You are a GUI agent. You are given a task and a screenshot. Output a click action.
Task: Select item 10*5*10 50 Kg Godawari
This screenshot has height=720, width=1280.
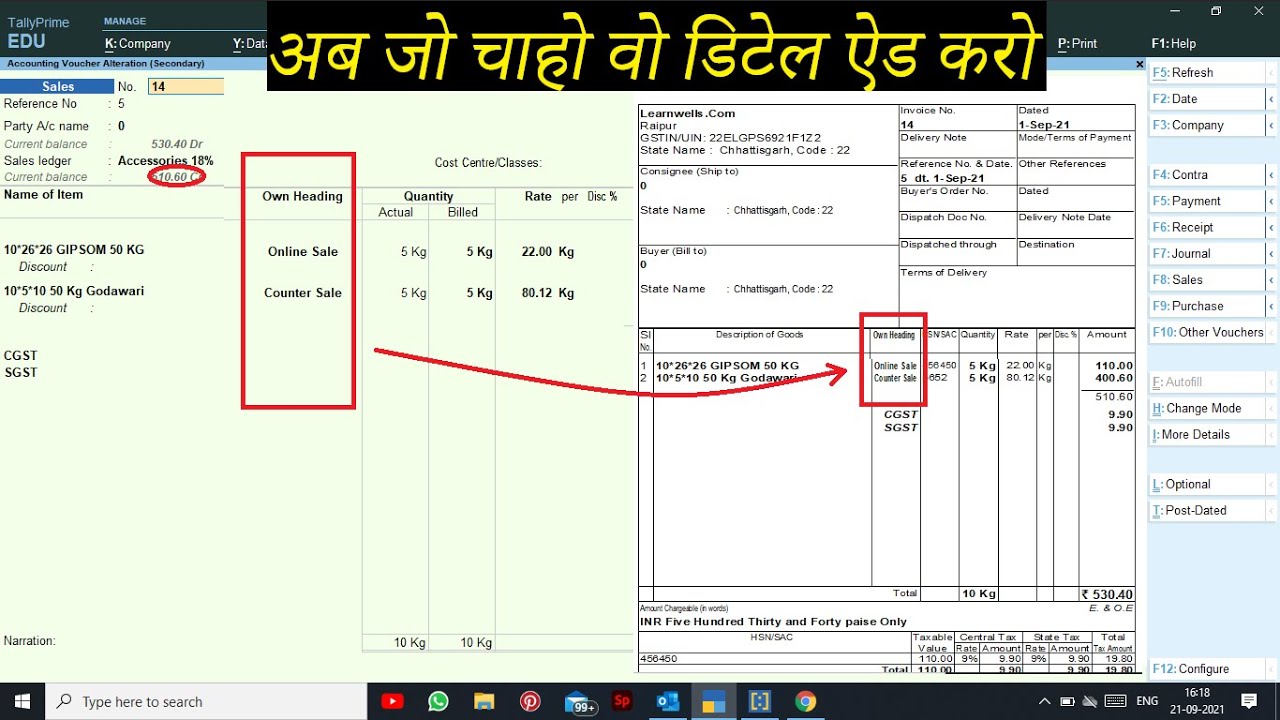pos(74,291)
